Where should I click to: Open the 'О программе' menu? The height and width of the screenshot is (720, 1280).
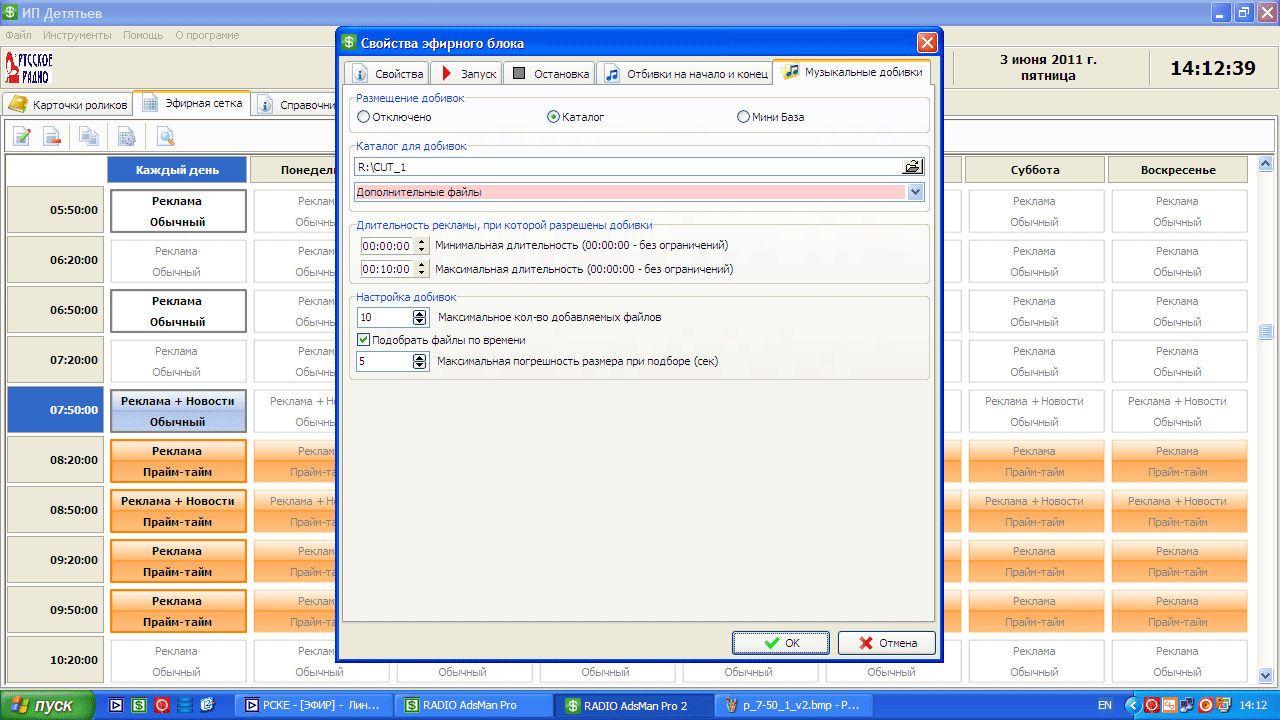click(207, 35)
